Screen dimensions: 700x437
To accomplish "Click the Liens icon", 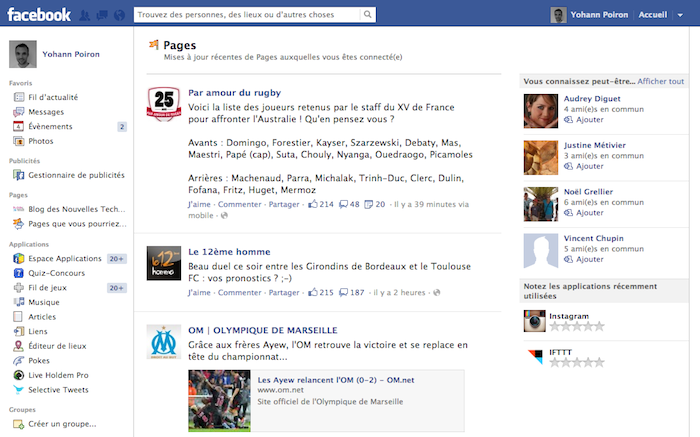I will point(19,331).
